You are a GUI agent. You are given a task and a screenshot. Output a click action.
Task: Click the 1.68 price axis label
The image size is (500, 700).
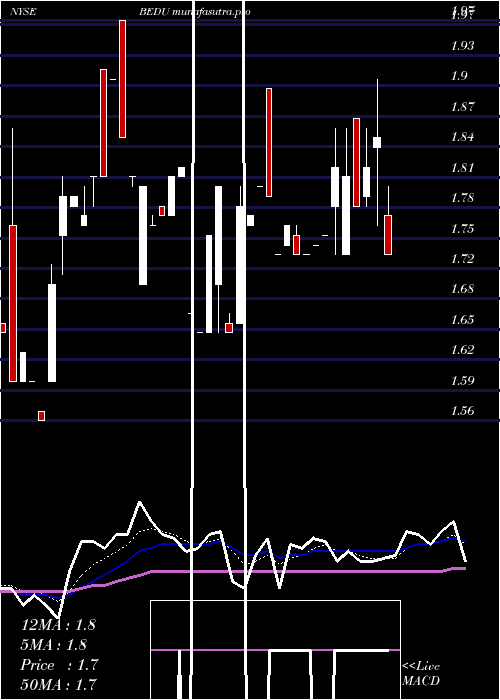[x=463, y=289]
